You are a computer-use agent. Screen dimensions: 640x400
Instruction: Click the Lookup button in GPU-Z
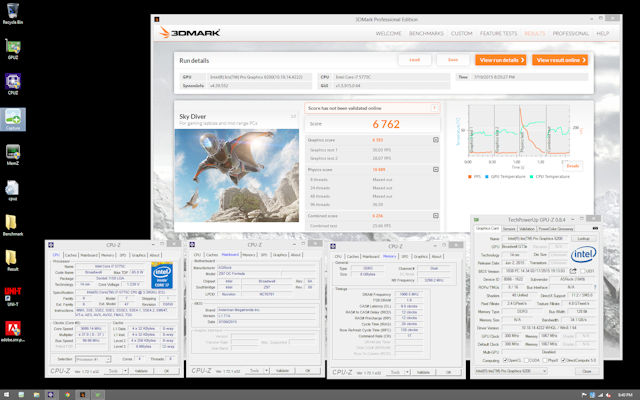(584, 238)
